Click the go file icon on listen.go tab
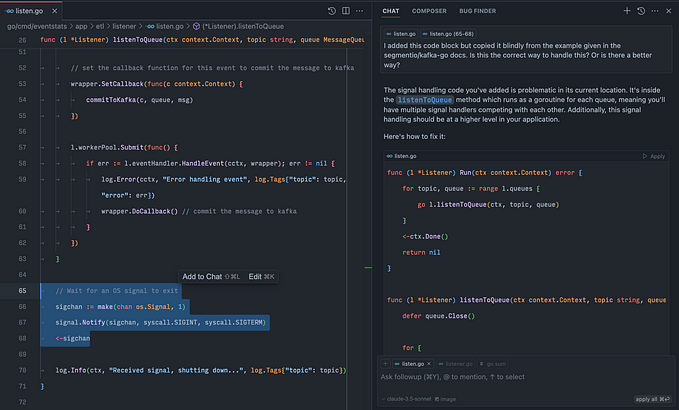The height and width of the screenshot is (410, 679). click(10, 11)
